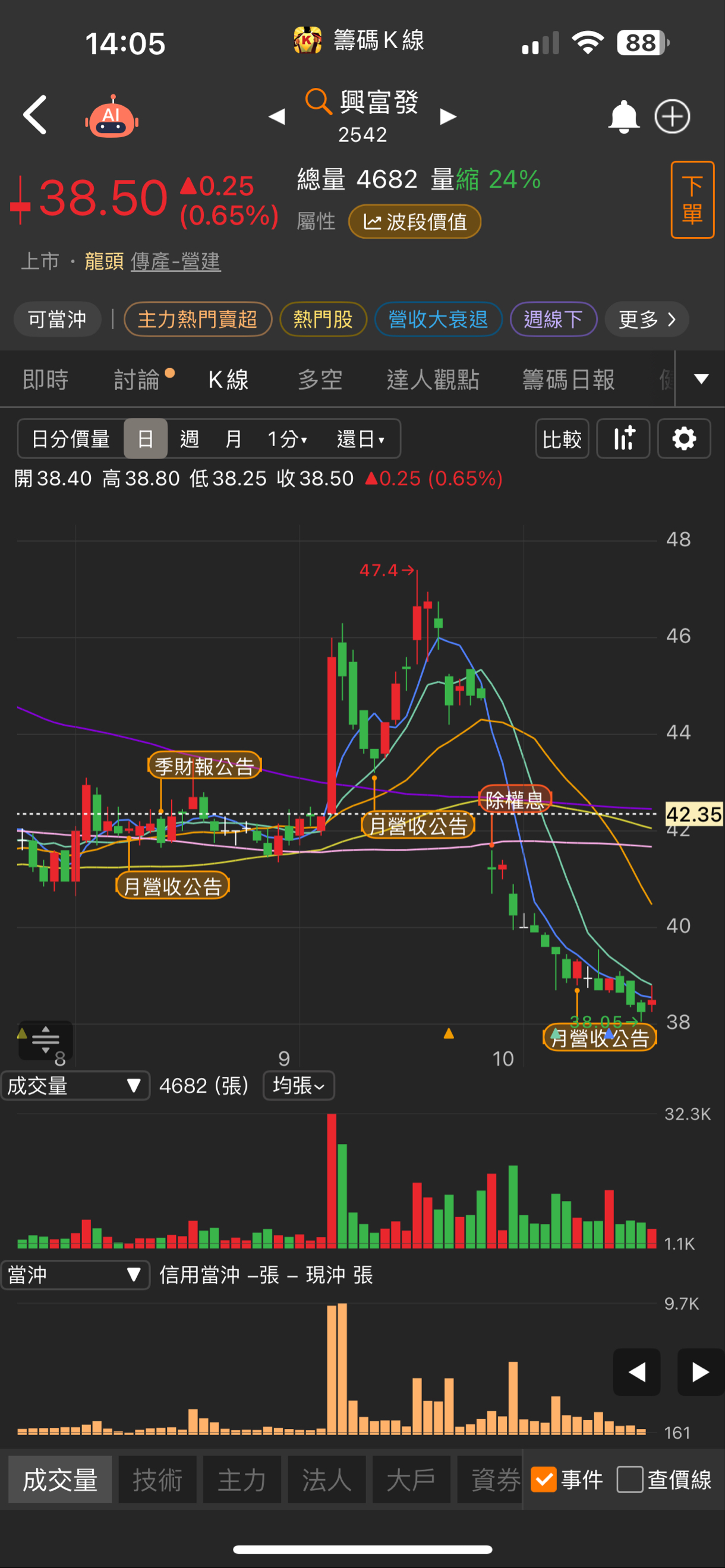Tap the 47.4 high price label
Viewport: 725px width, 1568px height.
point(378,570)
